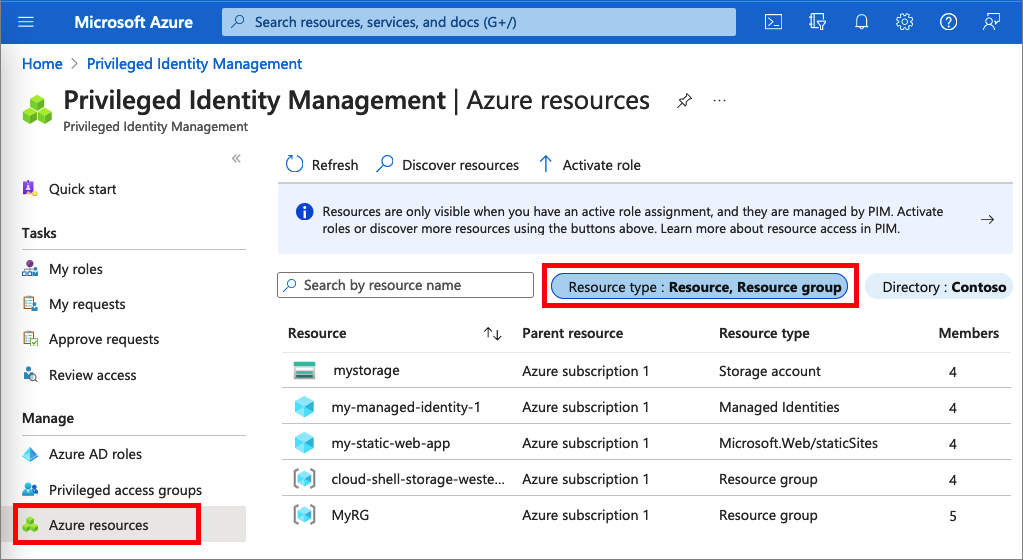The height and width of the screenshot is (560, 1023).
Task: Click Storage account type cell
Action: pyautogui.click(x=770, y=371)
